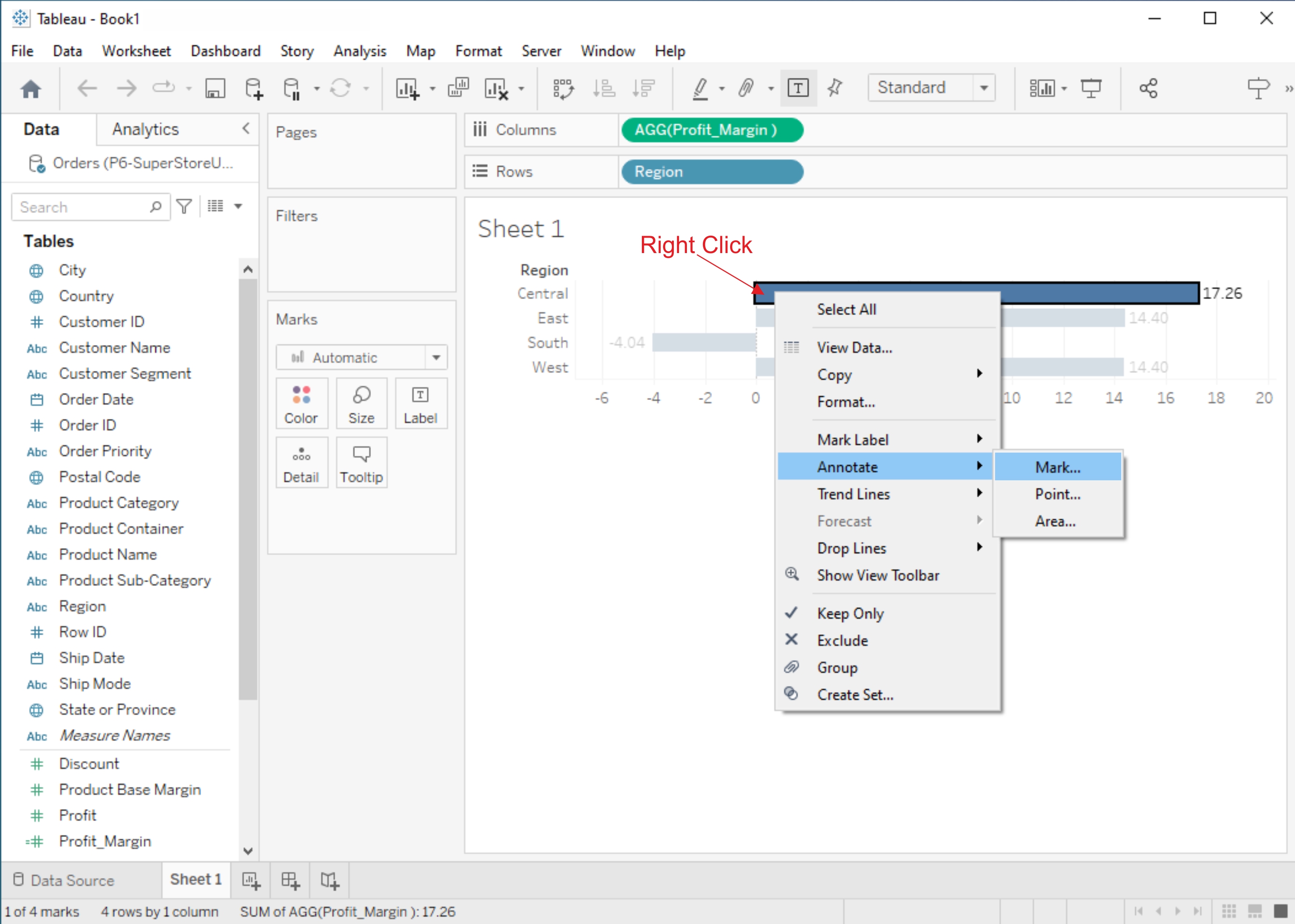Click the New Story tab icon
The width and height of the screenshot is (1295, 924).
tap(330, 881)
